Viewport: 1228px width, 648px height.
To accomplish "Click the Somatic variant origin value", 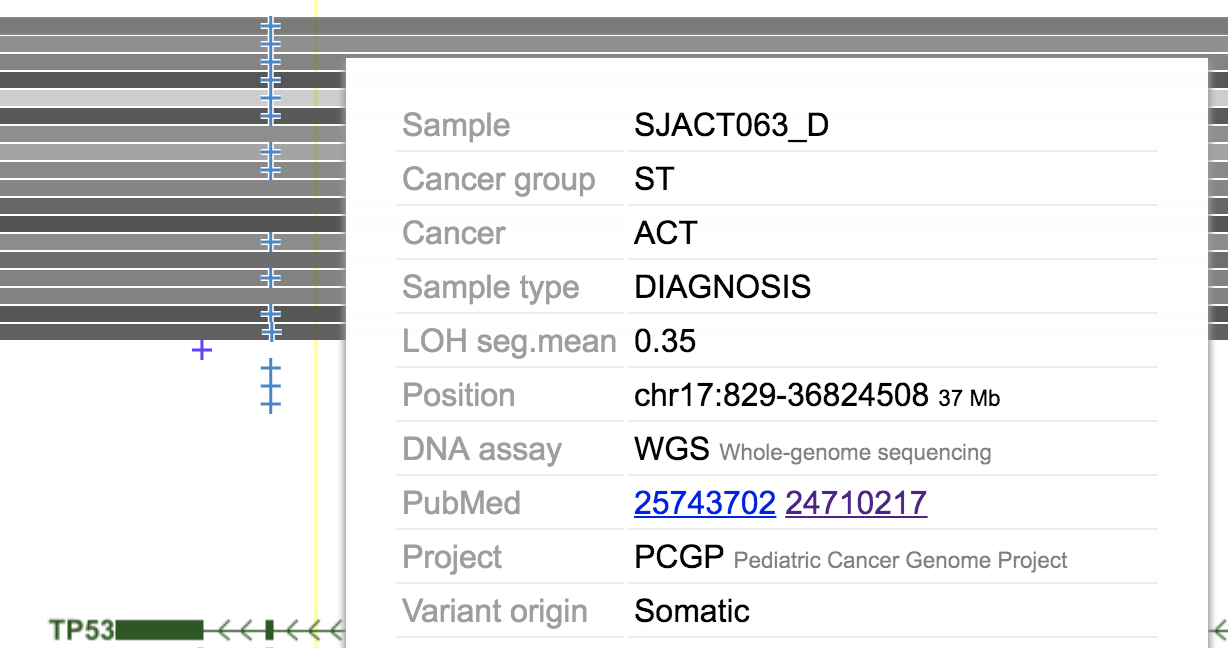I will point(692,611).
